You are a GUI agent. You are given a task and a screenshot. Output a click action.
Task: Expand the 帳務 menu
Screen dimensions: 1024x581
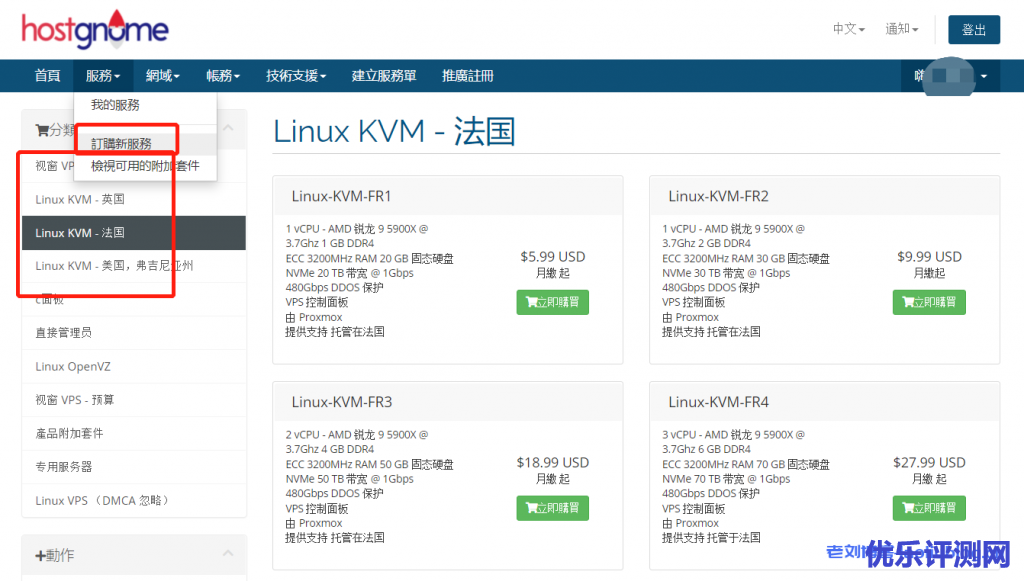(223, 76)
